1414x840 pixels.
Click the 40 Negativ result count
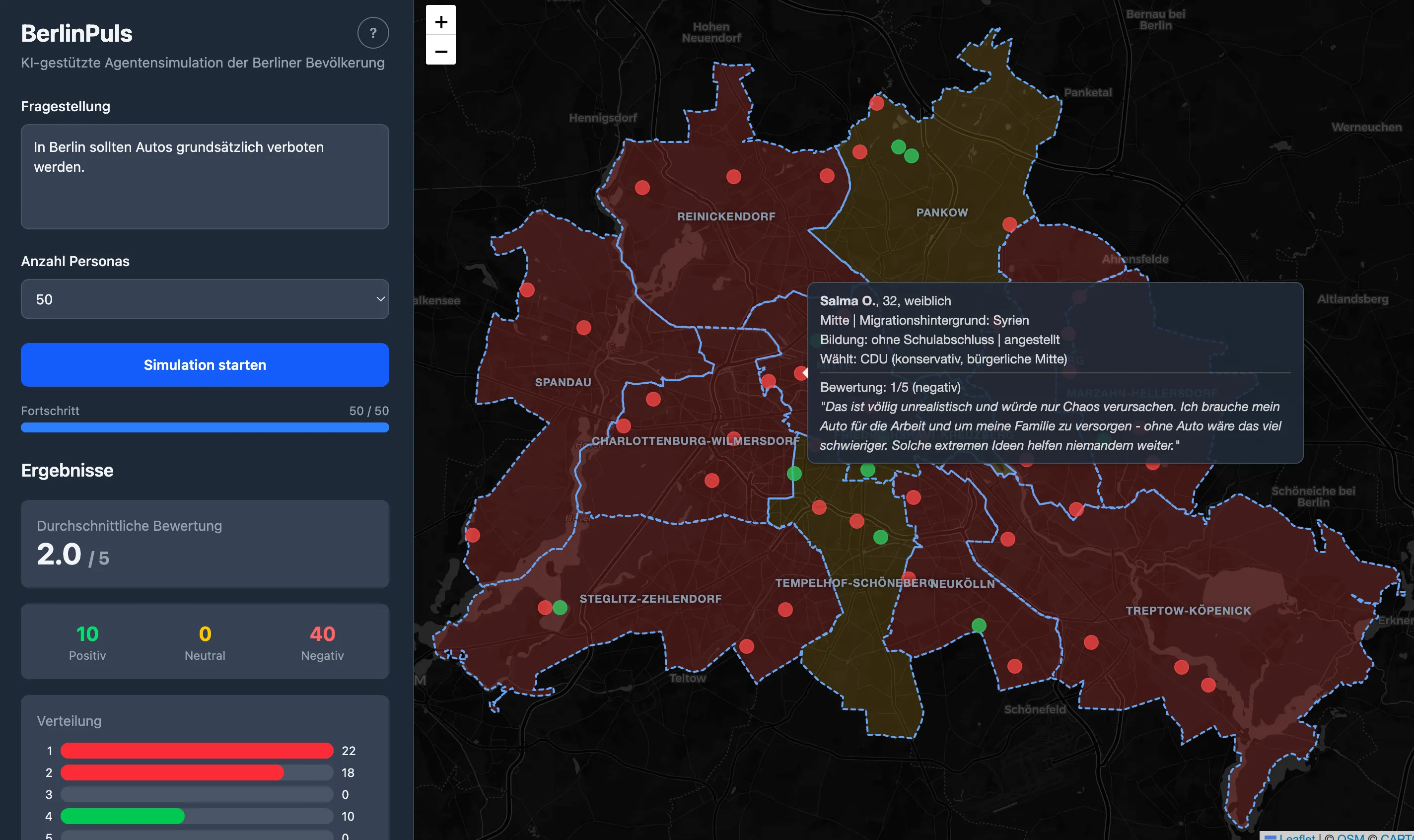pos(323,634)
